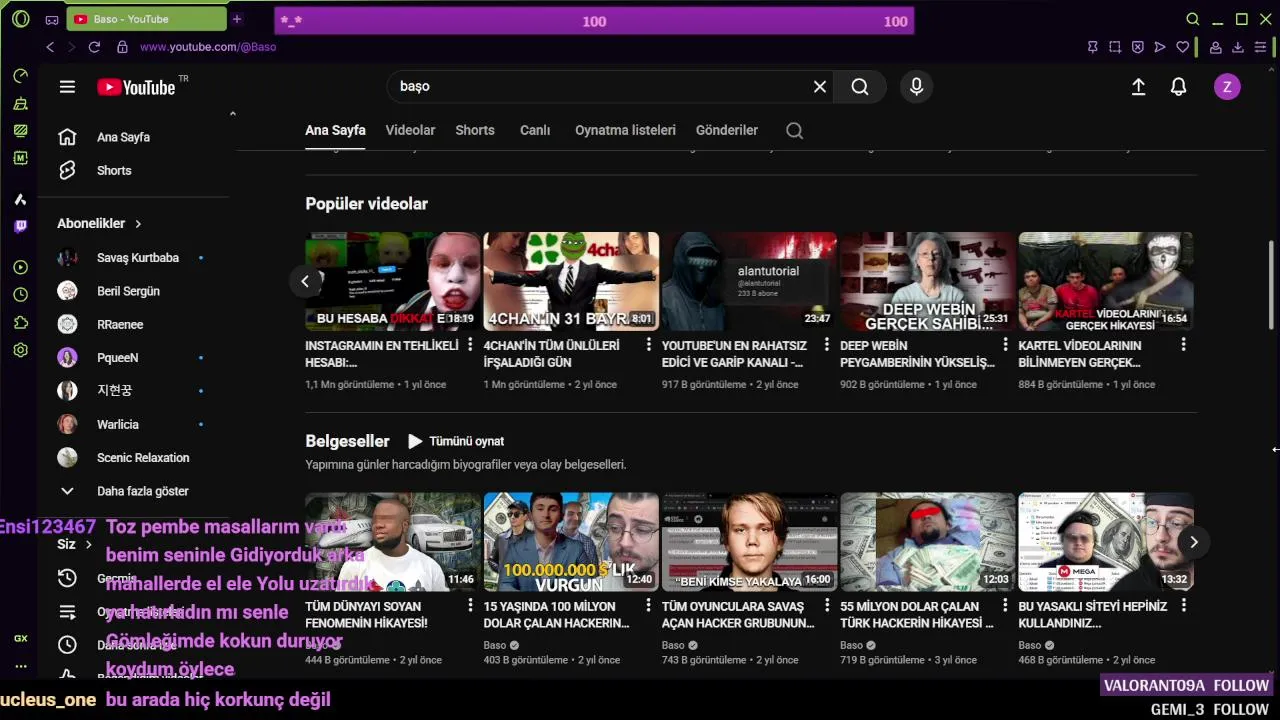This screenshot has height=720, width=1280.
Task: Click the page vertical scrollbar
Action: point(1272,284)
